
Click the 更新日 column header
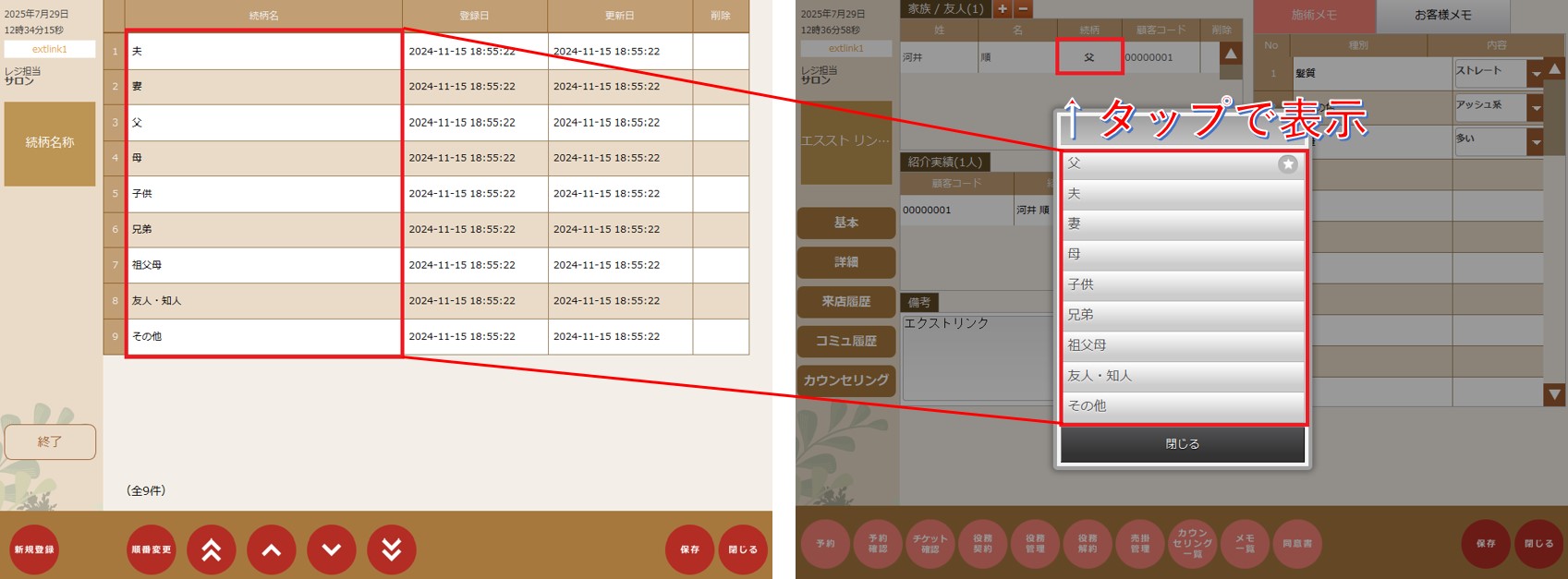pyautogui.click(x=620, y=16)
